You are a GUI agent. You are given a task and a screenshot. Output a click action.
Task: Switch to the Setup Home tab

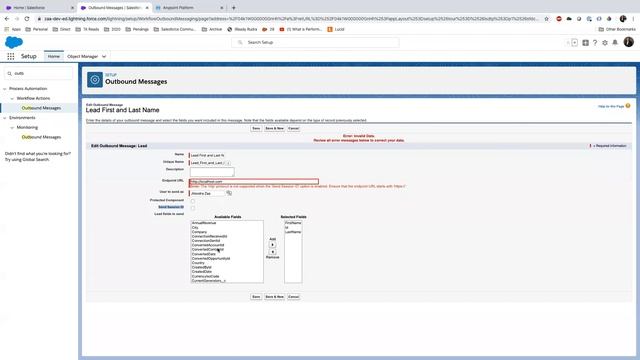tap(53, 56)
